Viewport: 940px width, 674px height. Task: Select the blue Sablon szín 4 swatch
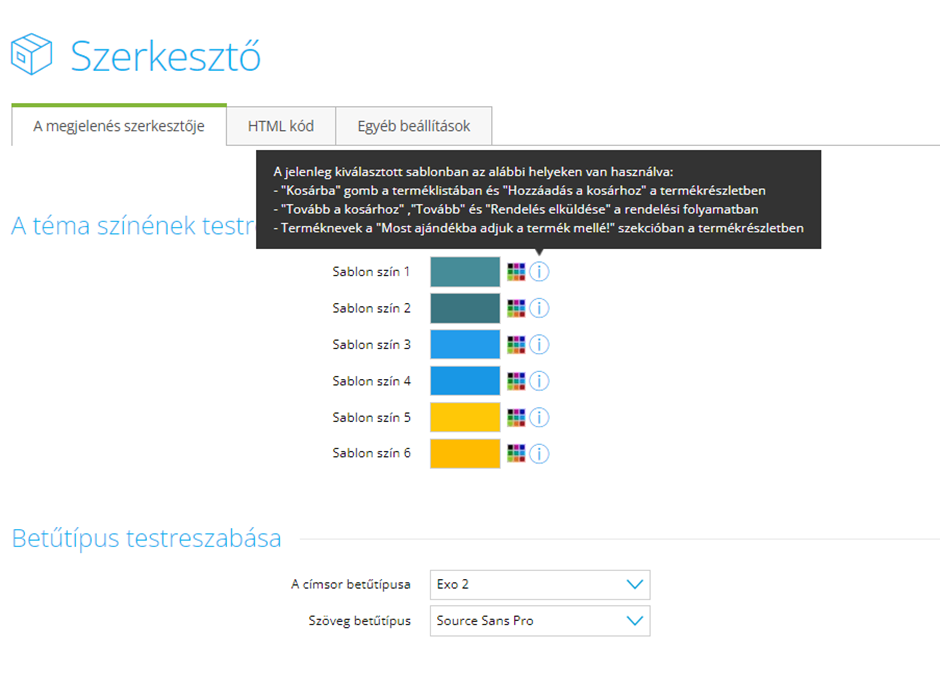tap(465, 381)
